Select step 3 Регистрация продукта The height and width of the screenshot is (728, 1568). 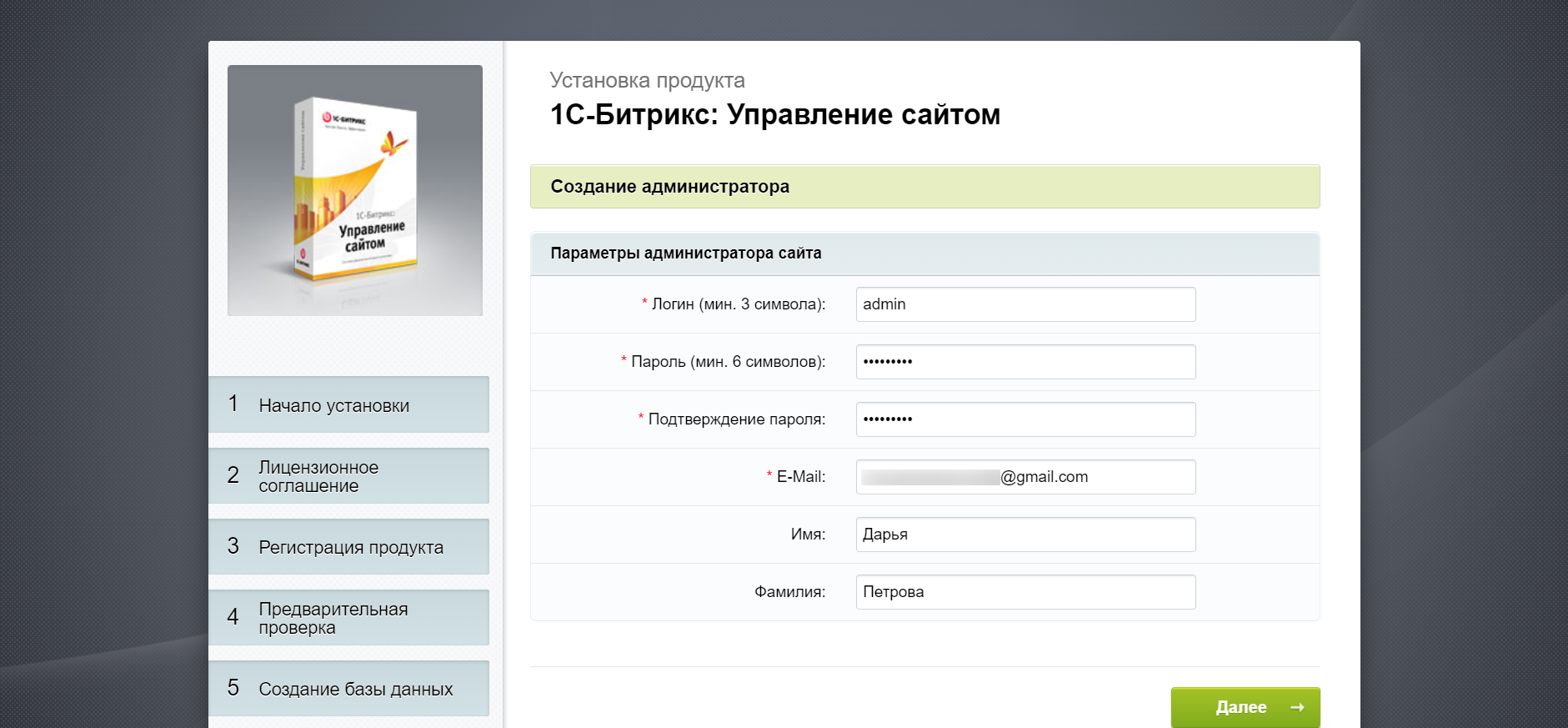click(348, 546)
